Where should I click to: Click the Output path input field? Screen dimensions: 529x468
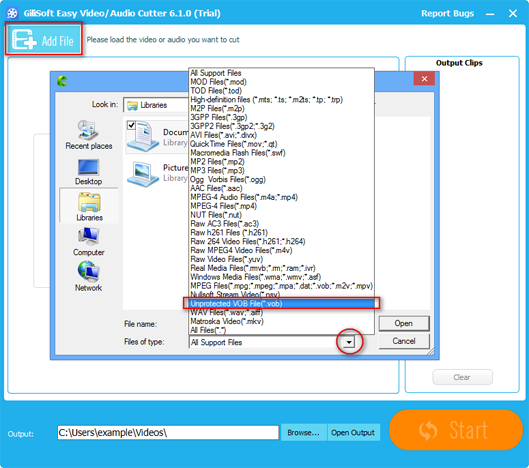[x=168, y=432]
